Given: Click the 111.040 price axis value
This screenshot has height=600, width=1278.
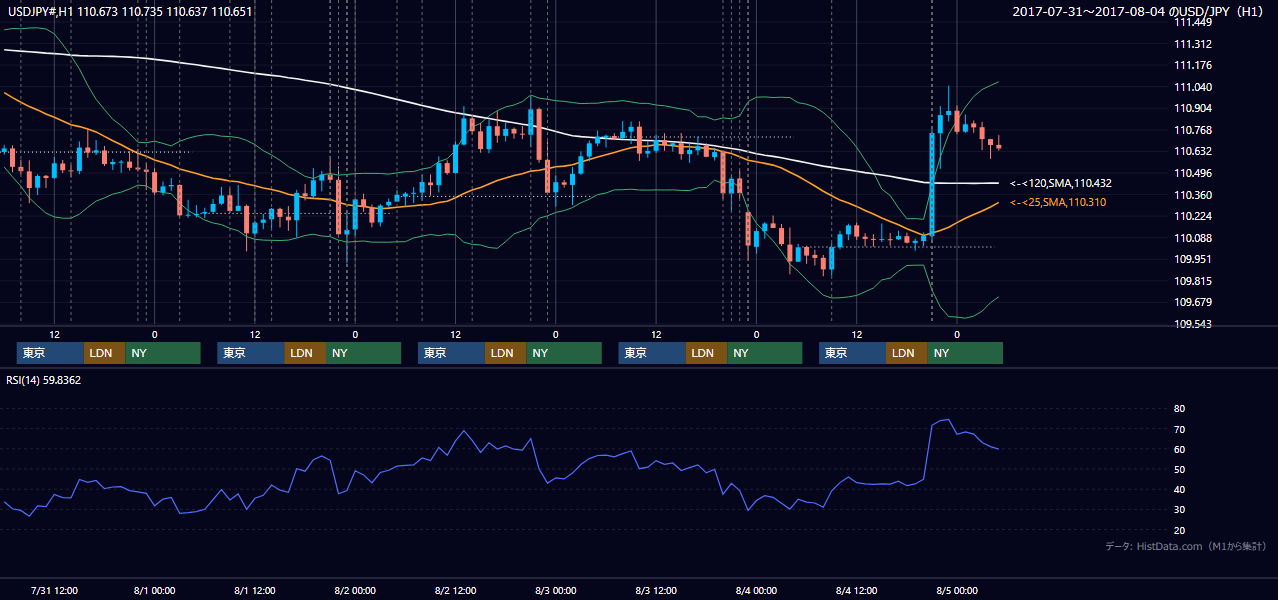Looking at the screenshot, I should 1192,87.
